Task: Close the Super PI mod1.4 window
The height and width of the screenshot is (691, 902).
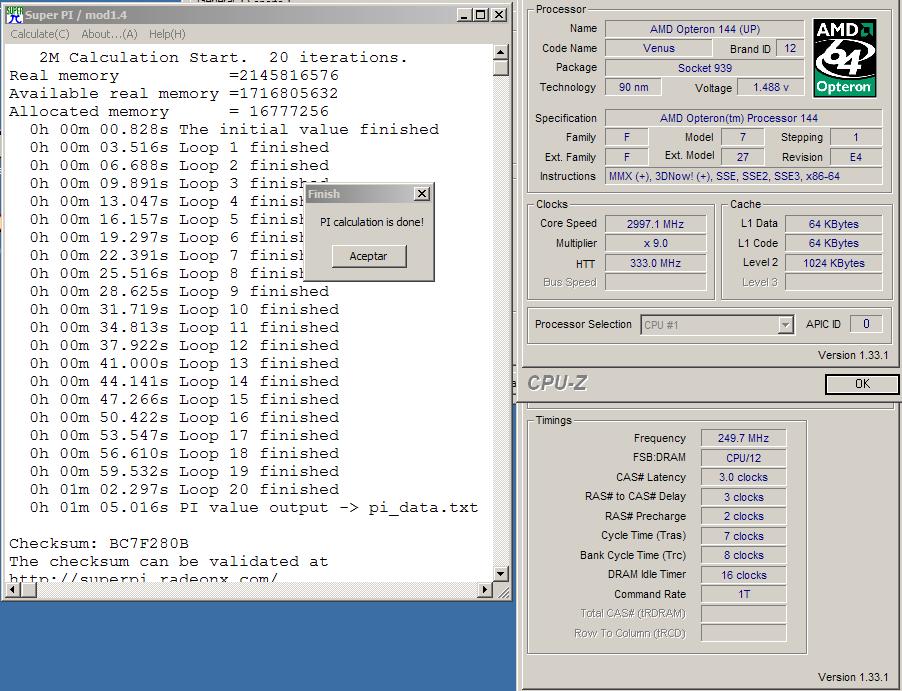Action: [499, 15]
